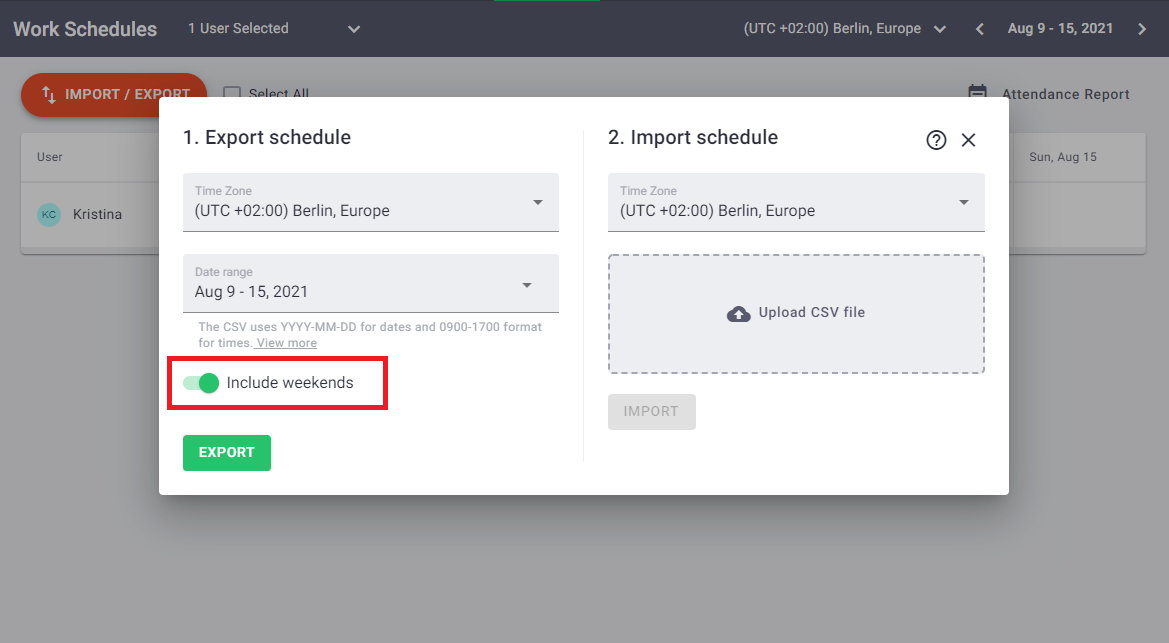Go to previous week with left chevron
The width and height of the screenshot is (1169, 643).
(978, 29)
